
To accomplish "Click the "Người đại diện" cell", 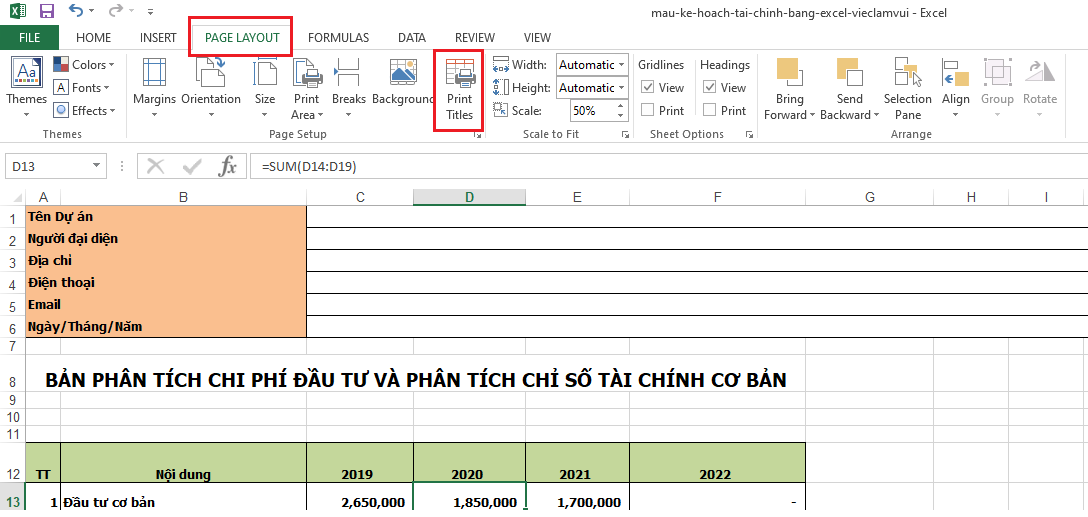I will [166, 239].
